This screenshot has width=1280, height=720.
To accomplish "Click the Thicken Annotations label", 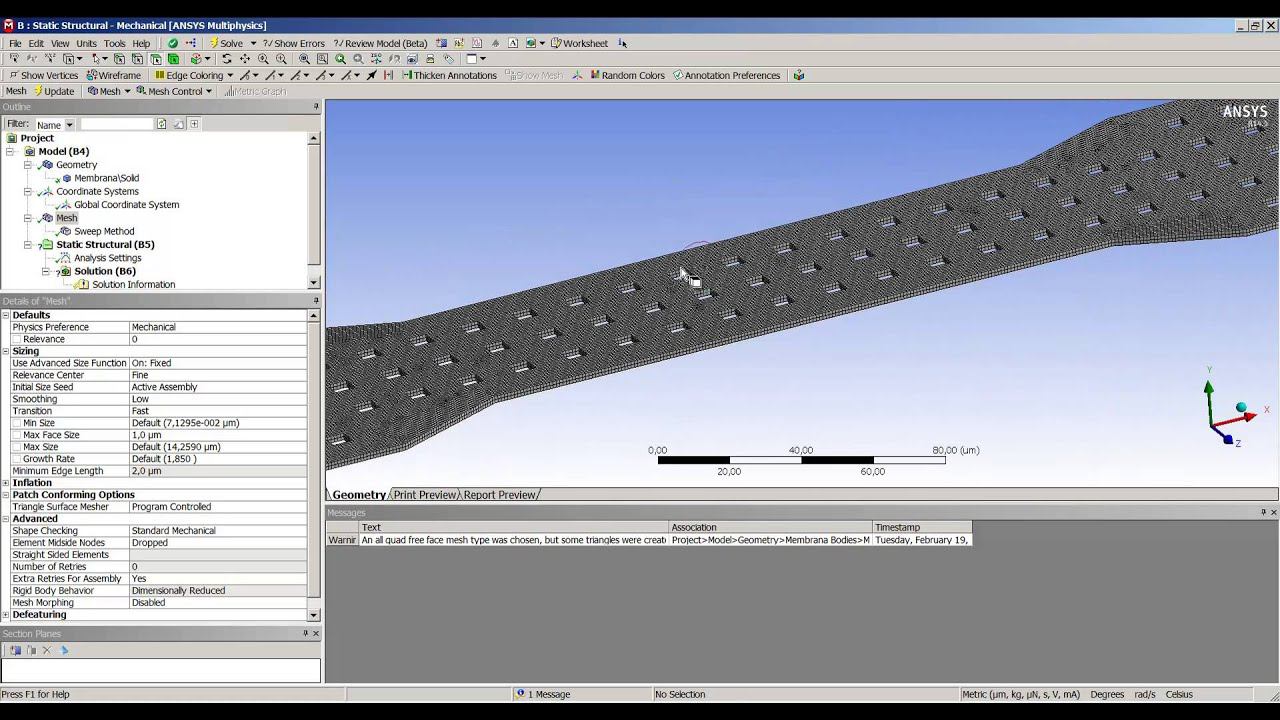I will click(455, 75).
